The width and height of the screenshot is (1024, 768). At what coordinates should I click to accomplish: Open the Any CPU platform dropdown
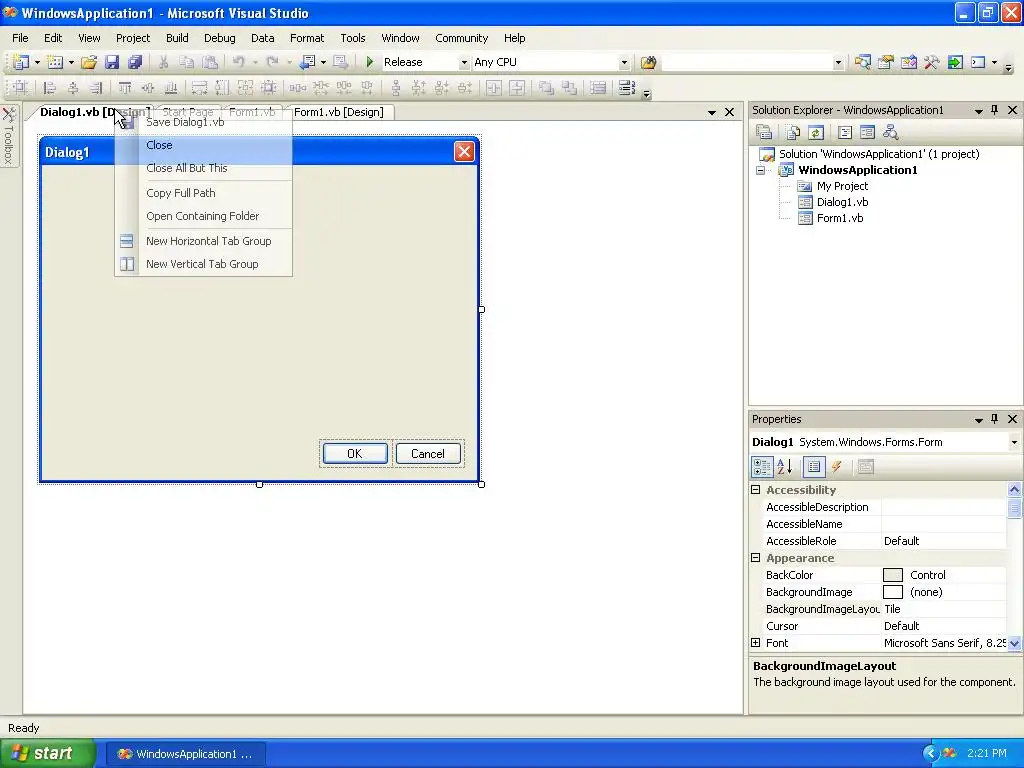coord(624,63)
